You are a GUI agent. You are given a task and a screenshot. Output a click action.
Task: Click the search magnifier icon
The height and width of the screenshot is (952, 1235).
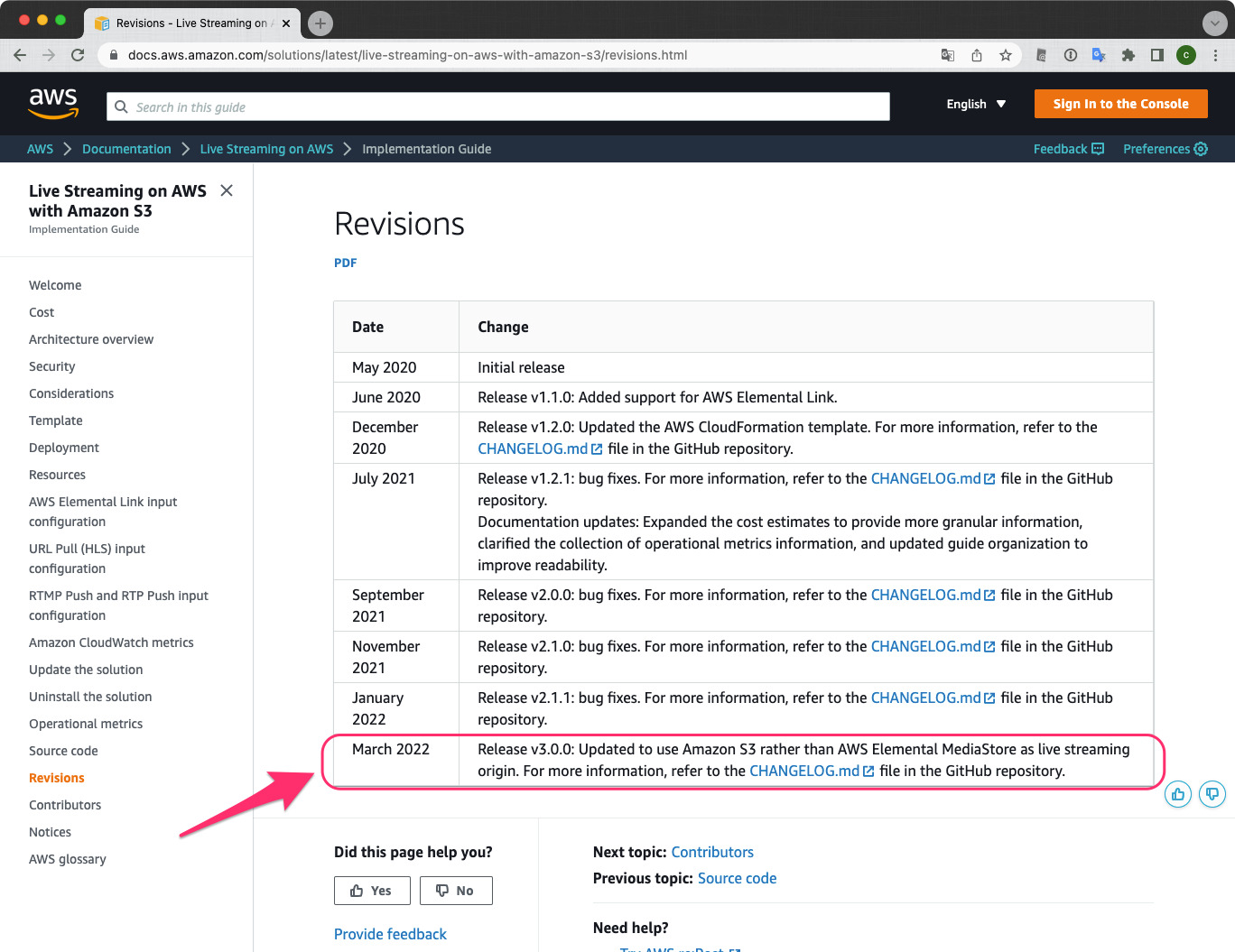point(122,106)
